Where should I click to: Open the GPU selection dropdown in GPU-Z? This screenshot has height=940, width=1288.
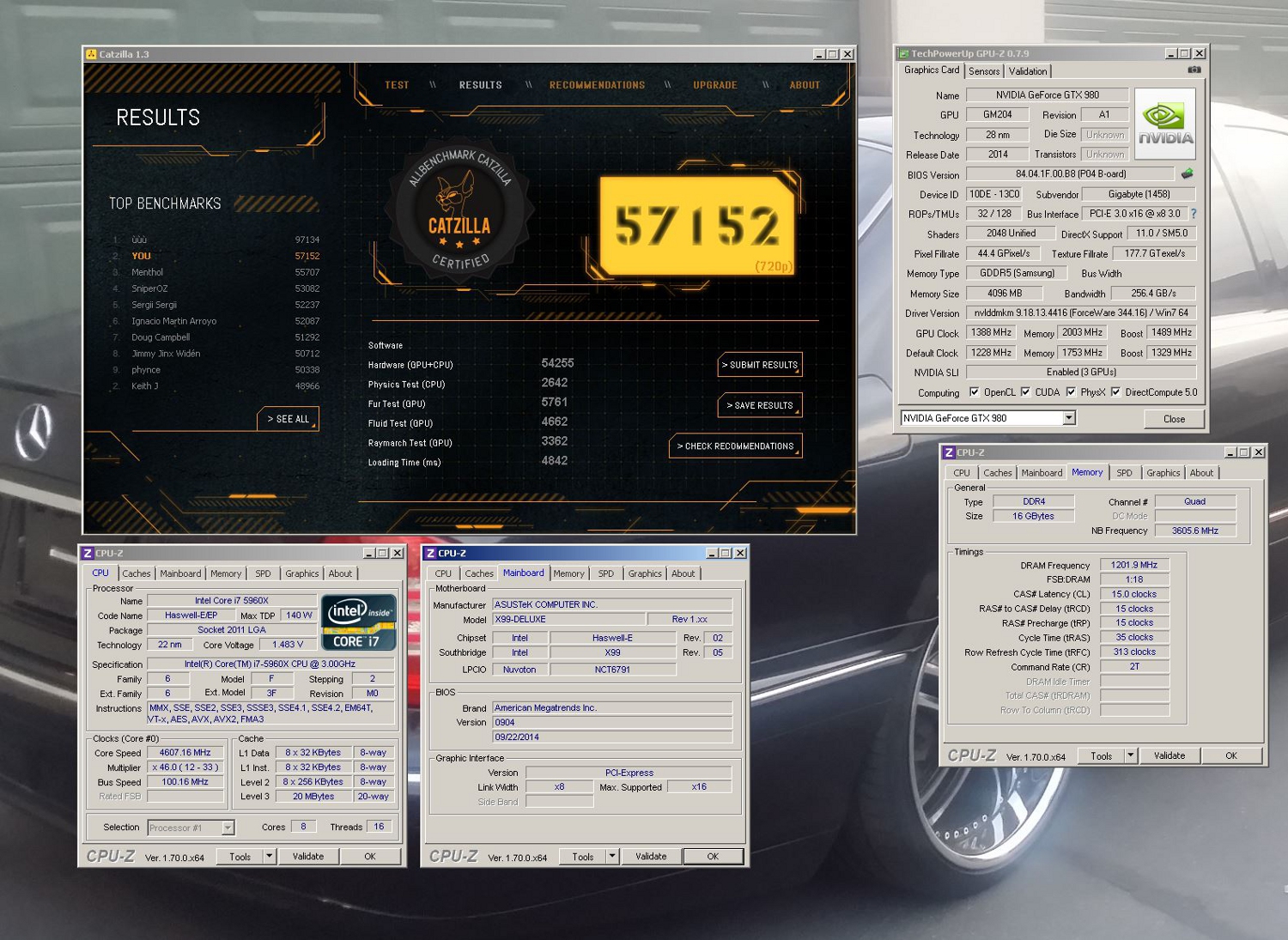1069,418
